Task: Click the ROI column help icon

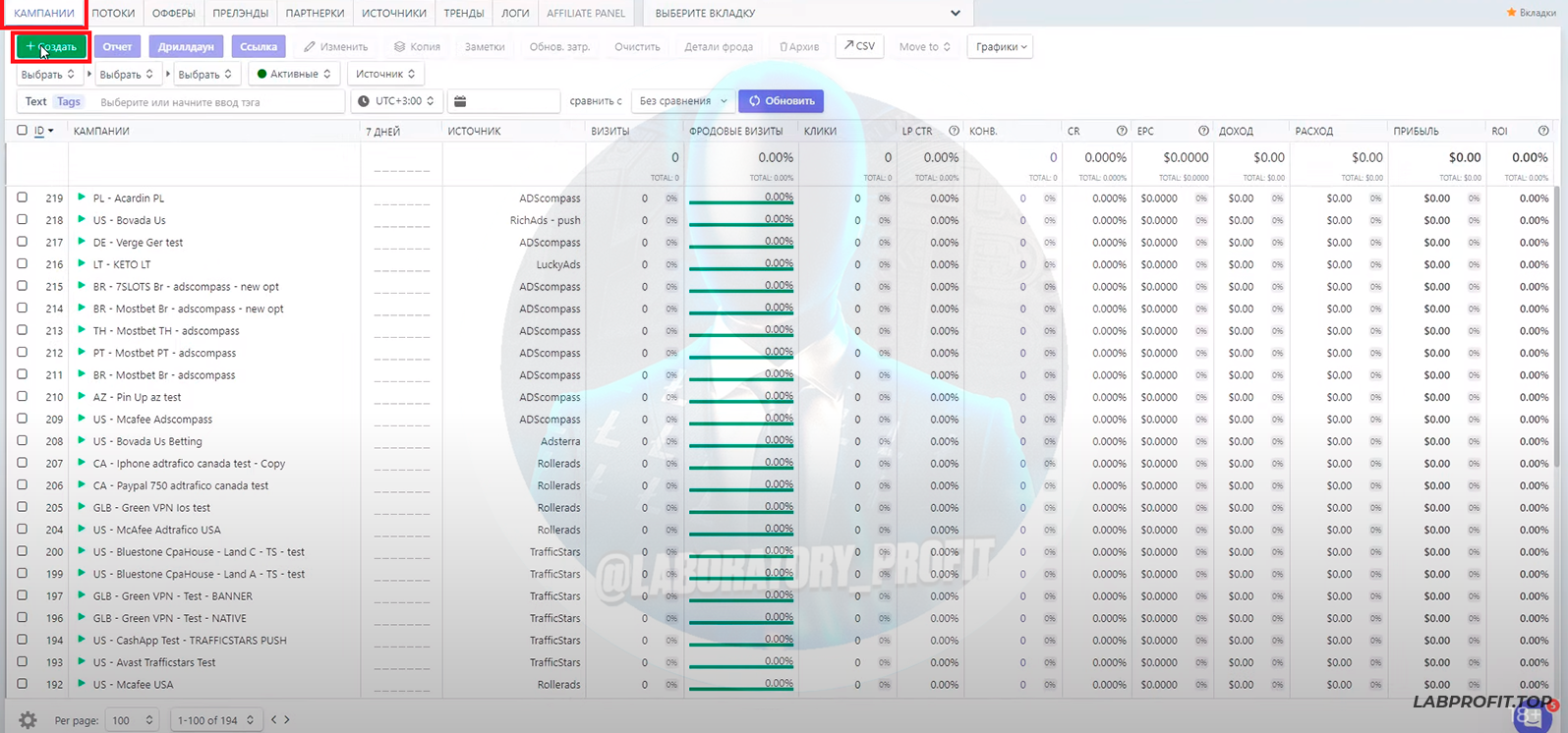Action: (1543, 131)
